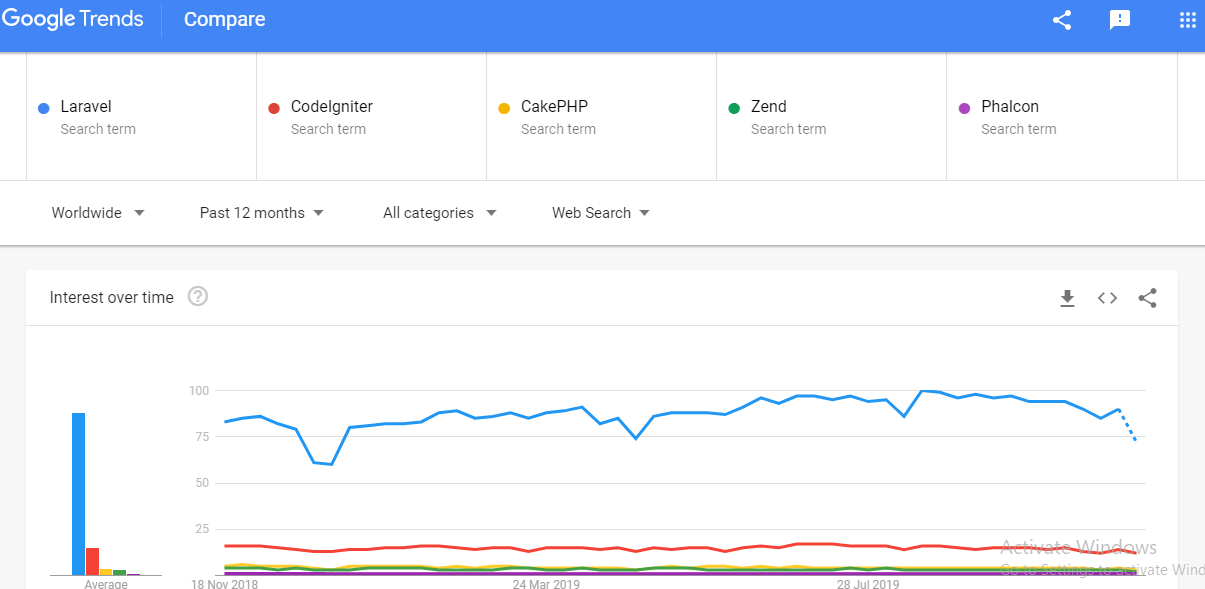The image size is (1205, 589).
Task: Select the CodeIgniter search term card
Action: point(370,116)
